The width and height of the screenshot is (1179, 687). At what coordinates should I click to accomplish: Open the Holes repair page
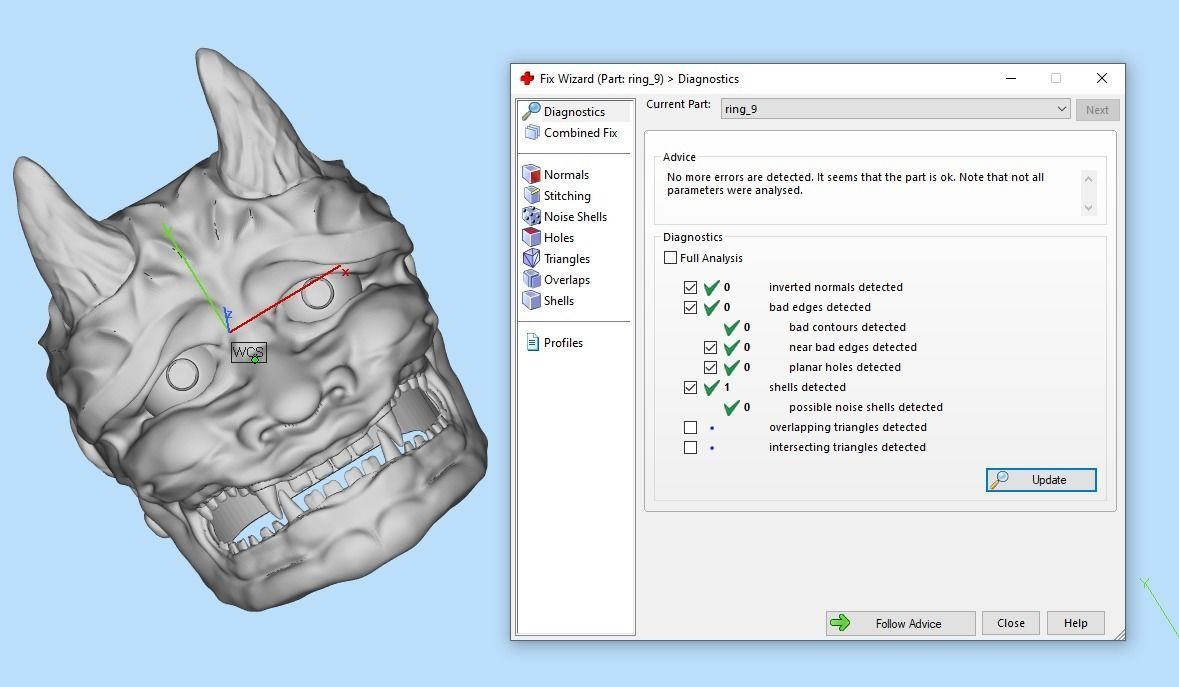click(x=559, y=238)
